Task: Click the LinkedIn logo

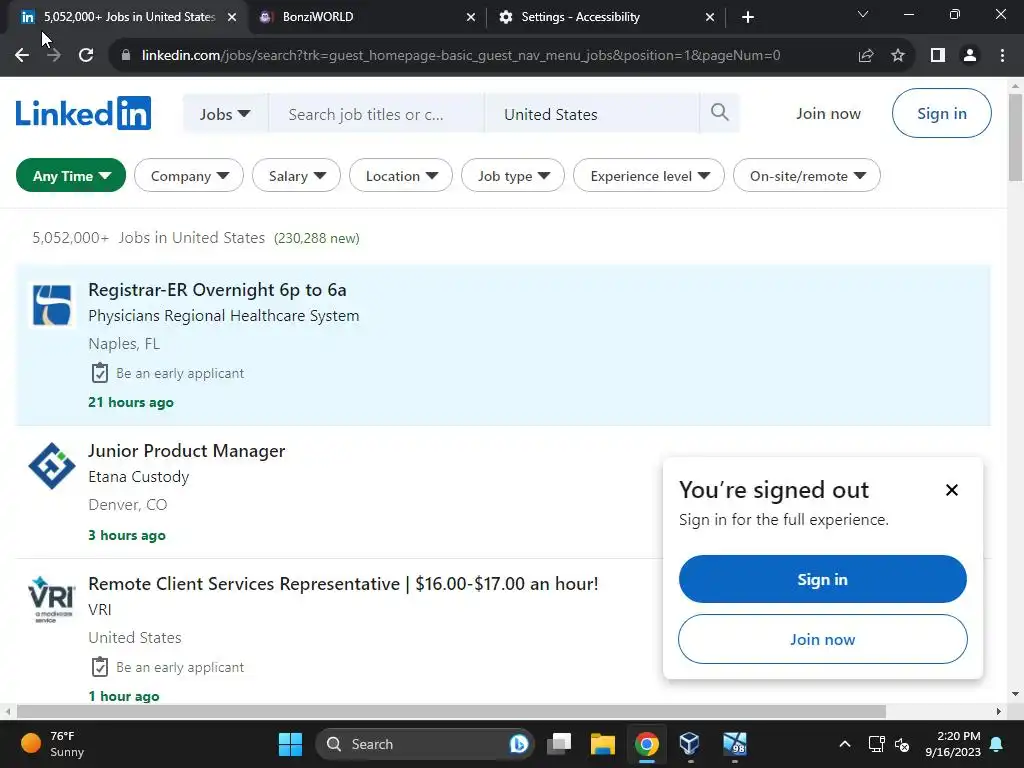Action: 83,113
